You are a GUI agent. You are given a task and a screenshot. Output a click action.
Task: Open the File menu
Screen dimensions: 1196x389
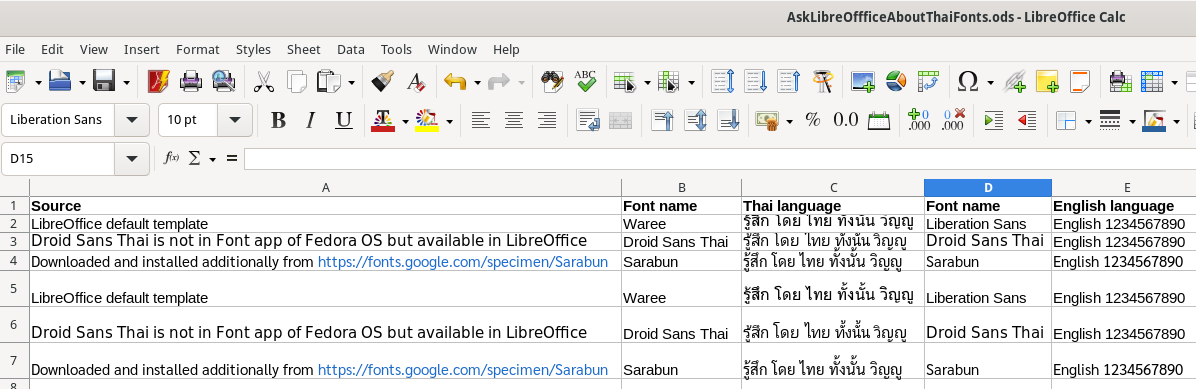tap(14, 49)
